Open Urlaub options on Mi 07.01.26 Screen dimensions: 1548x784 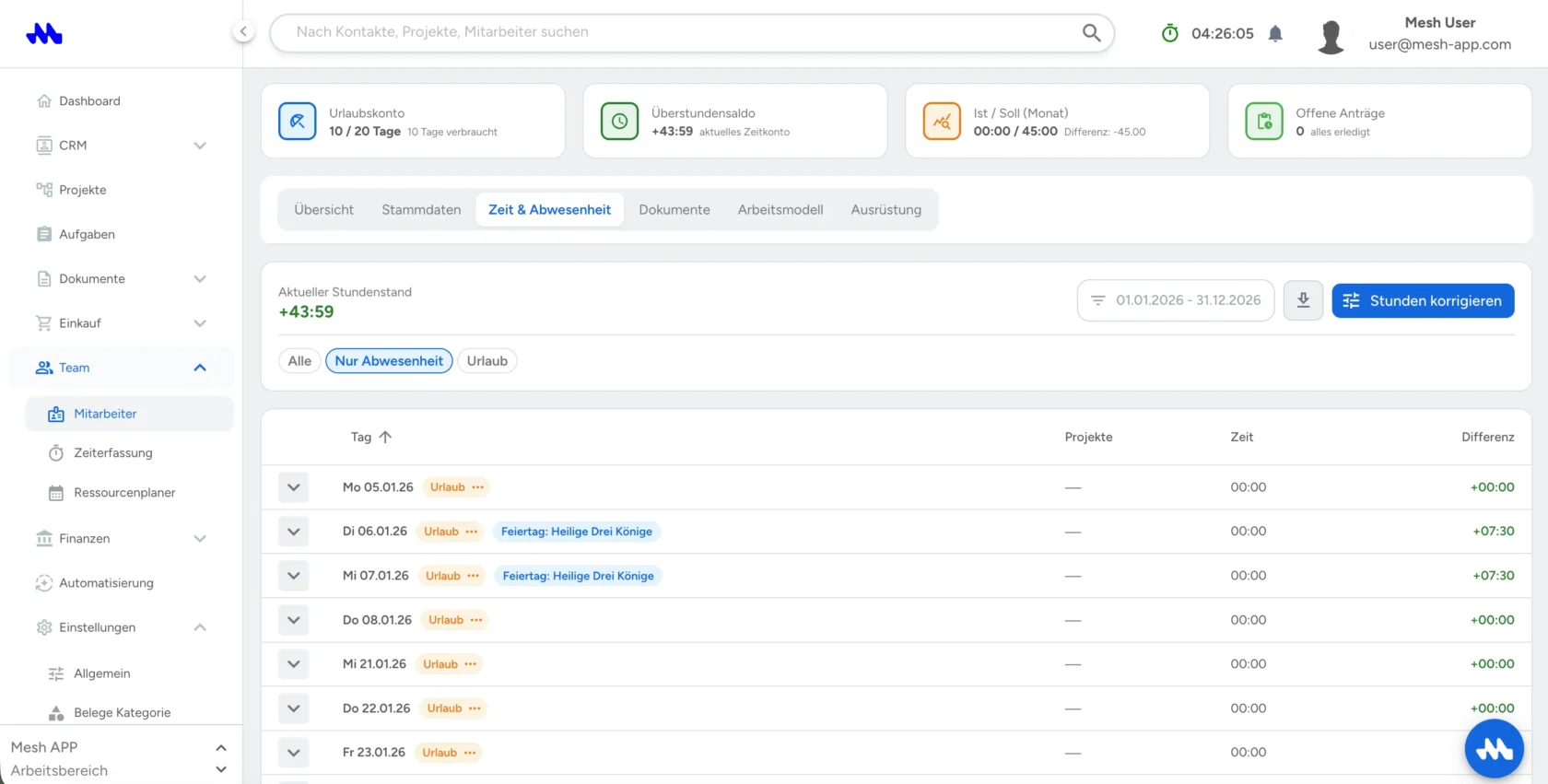474,576
